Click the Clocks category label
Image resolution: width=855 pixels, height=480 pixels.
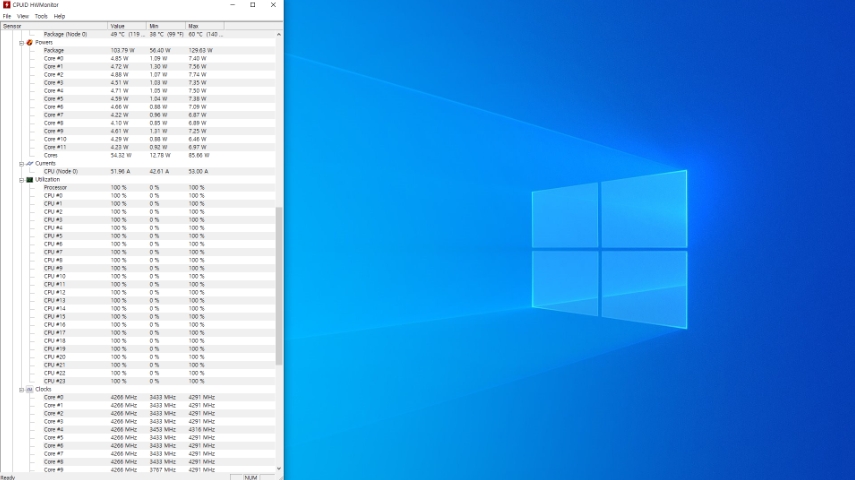[43, 389]
